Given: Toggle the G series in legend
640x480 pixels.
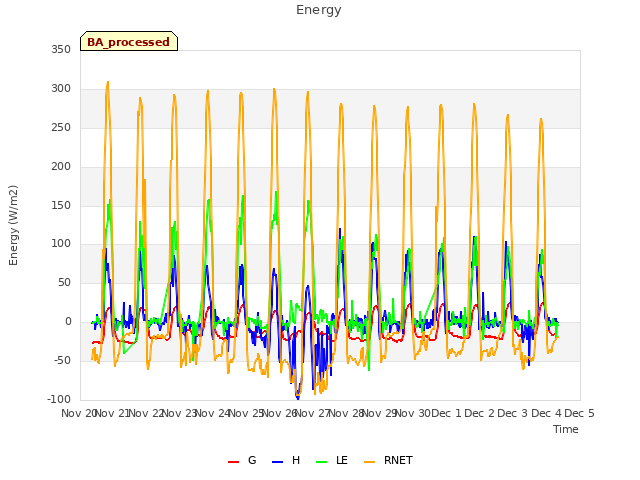Looking at the screenshot, I should (242, 460).
